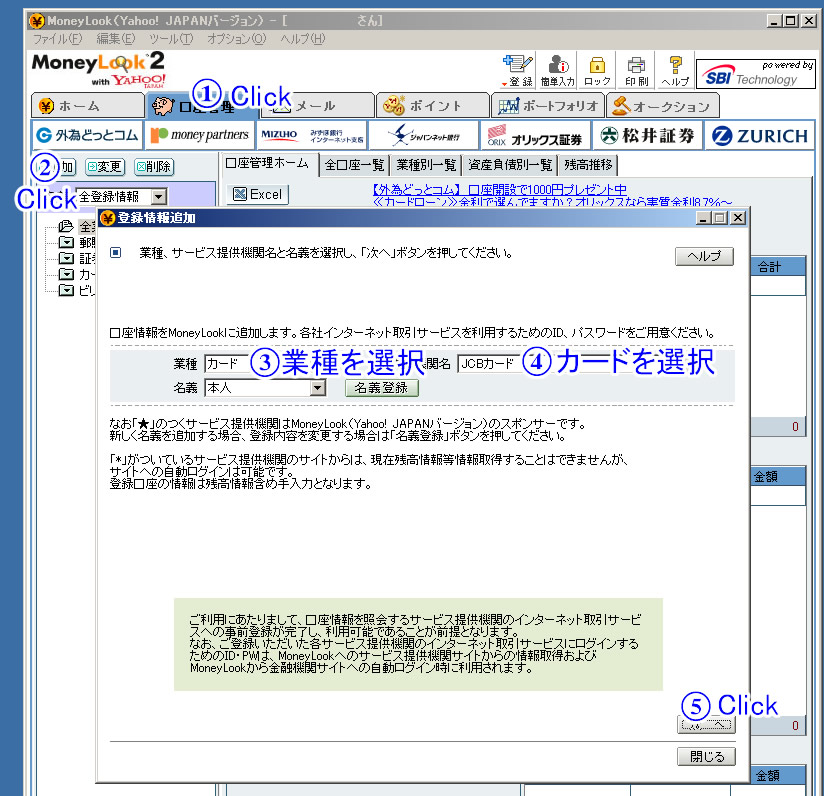
Task: Expand the tree folder starting with 郵
Action: click(66, 242)
